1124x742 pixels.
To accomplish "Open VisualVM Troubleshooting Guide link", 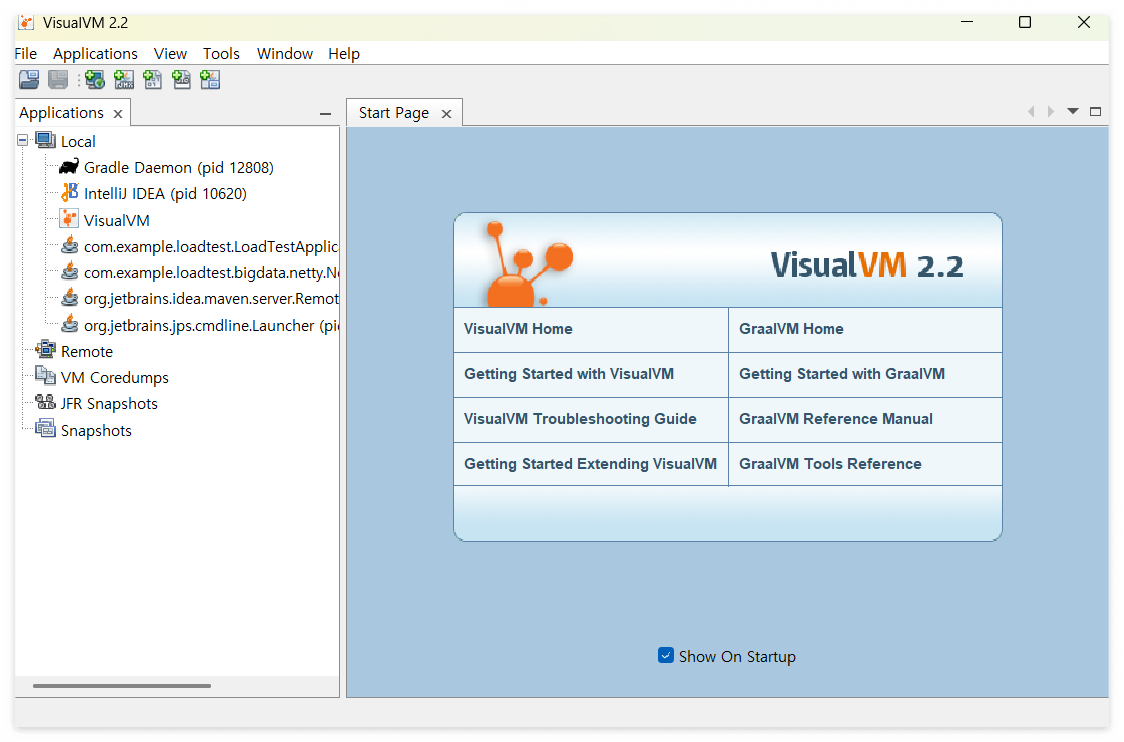I will [x=581, y=419].
